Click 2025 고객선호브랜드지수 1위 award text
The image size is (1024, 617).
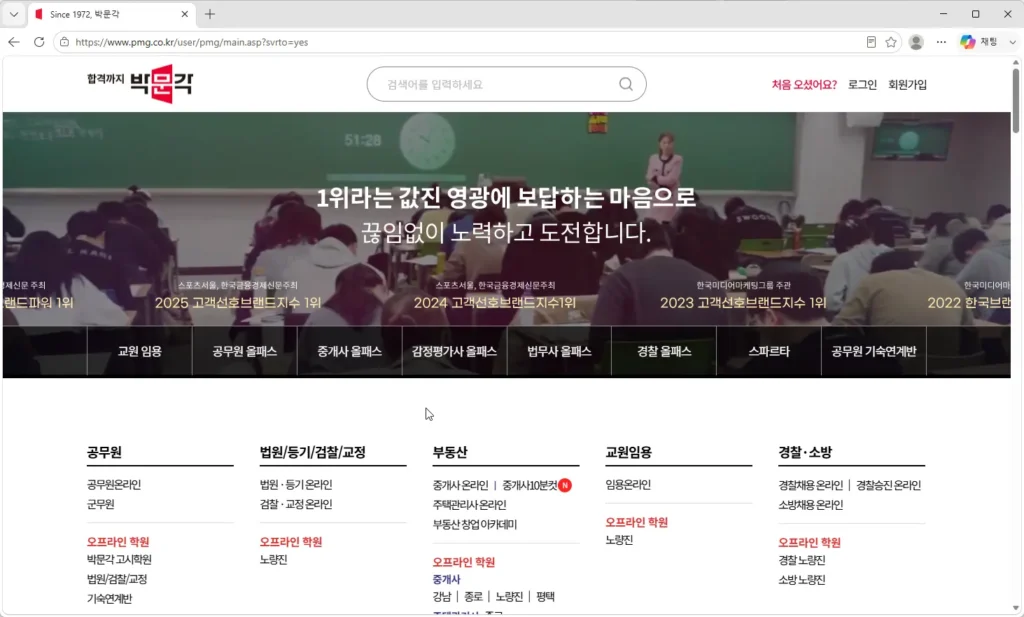[238, 303]
